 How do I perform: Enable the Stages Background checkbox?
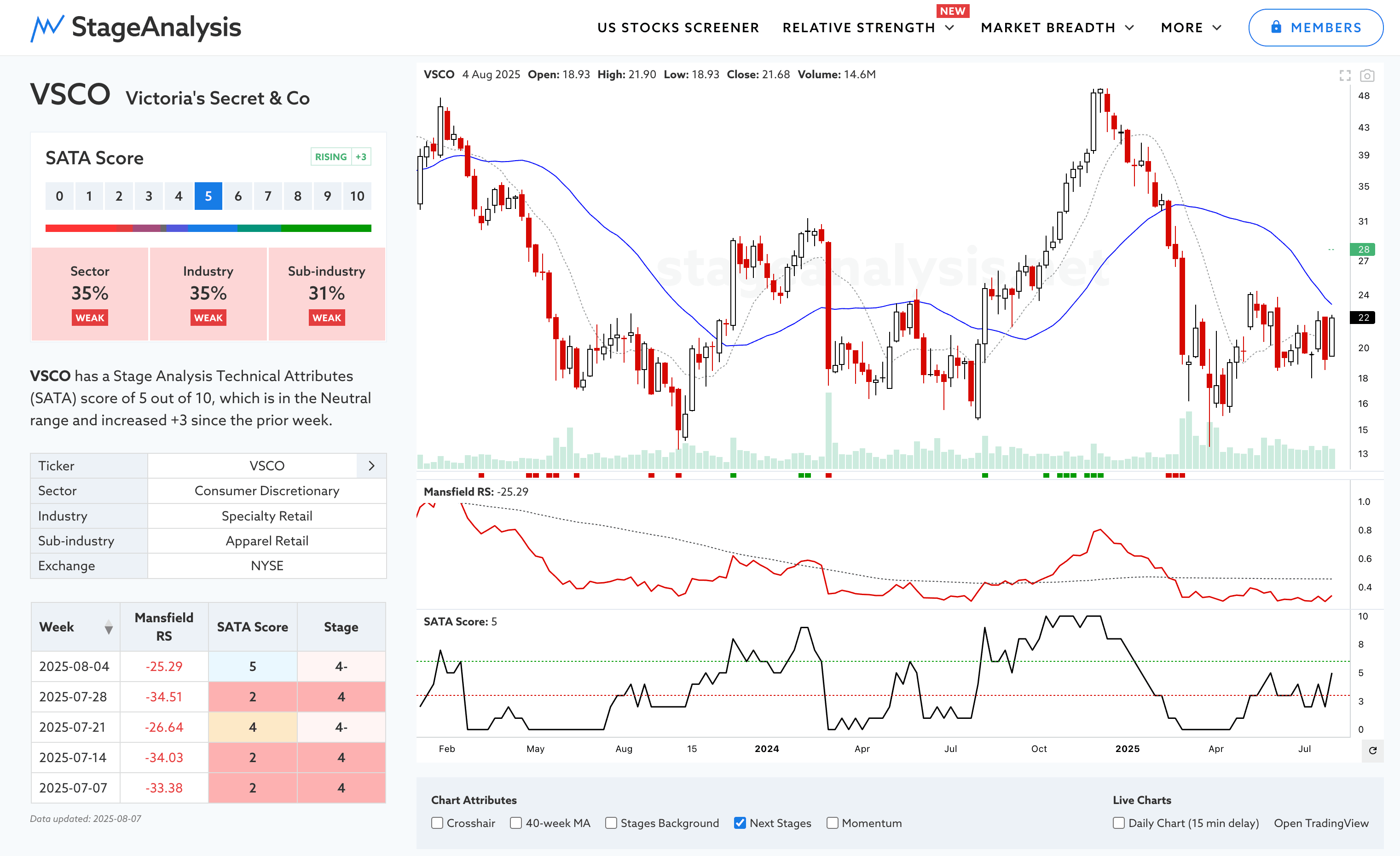click(611, 822)
